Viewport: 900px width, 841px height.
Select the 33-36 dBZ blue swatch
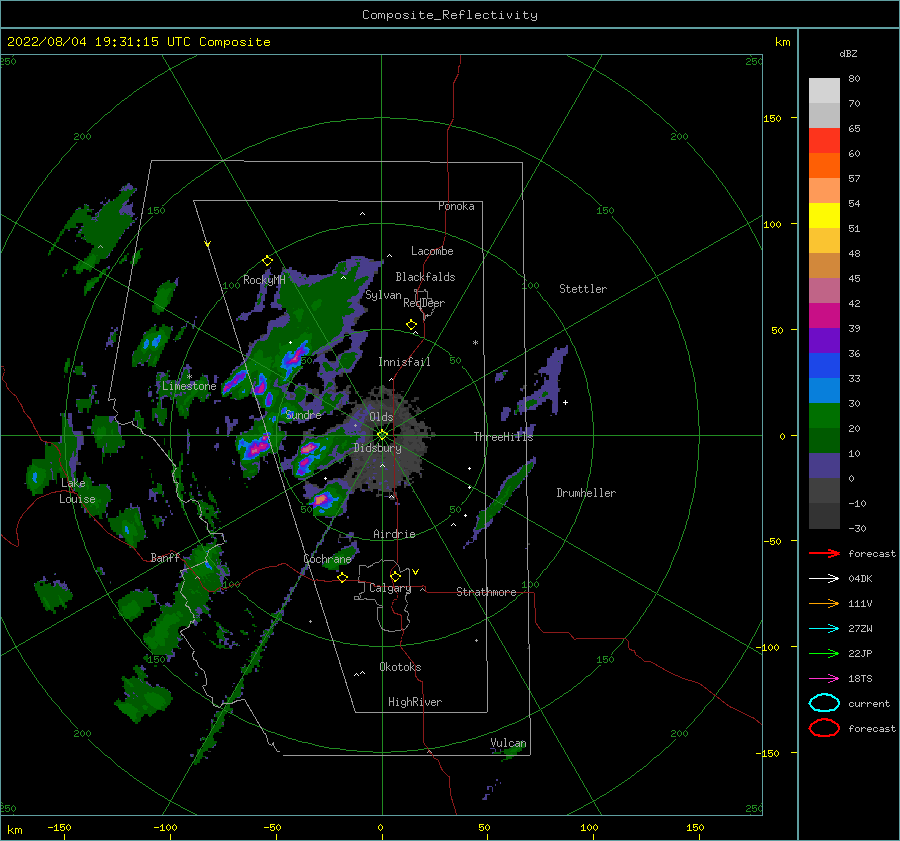[824, 366]
